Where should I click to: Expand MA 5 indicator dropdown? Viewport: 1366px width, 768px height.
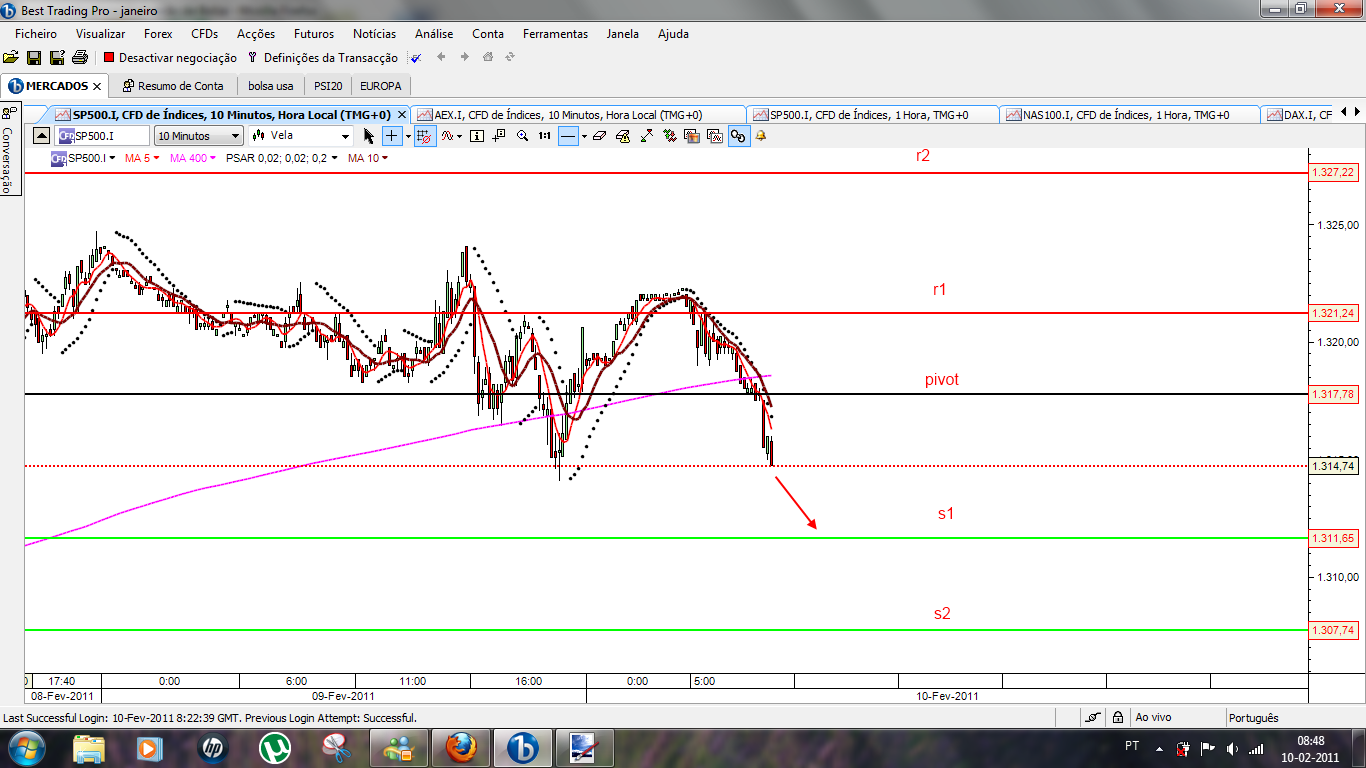(156, 158)
